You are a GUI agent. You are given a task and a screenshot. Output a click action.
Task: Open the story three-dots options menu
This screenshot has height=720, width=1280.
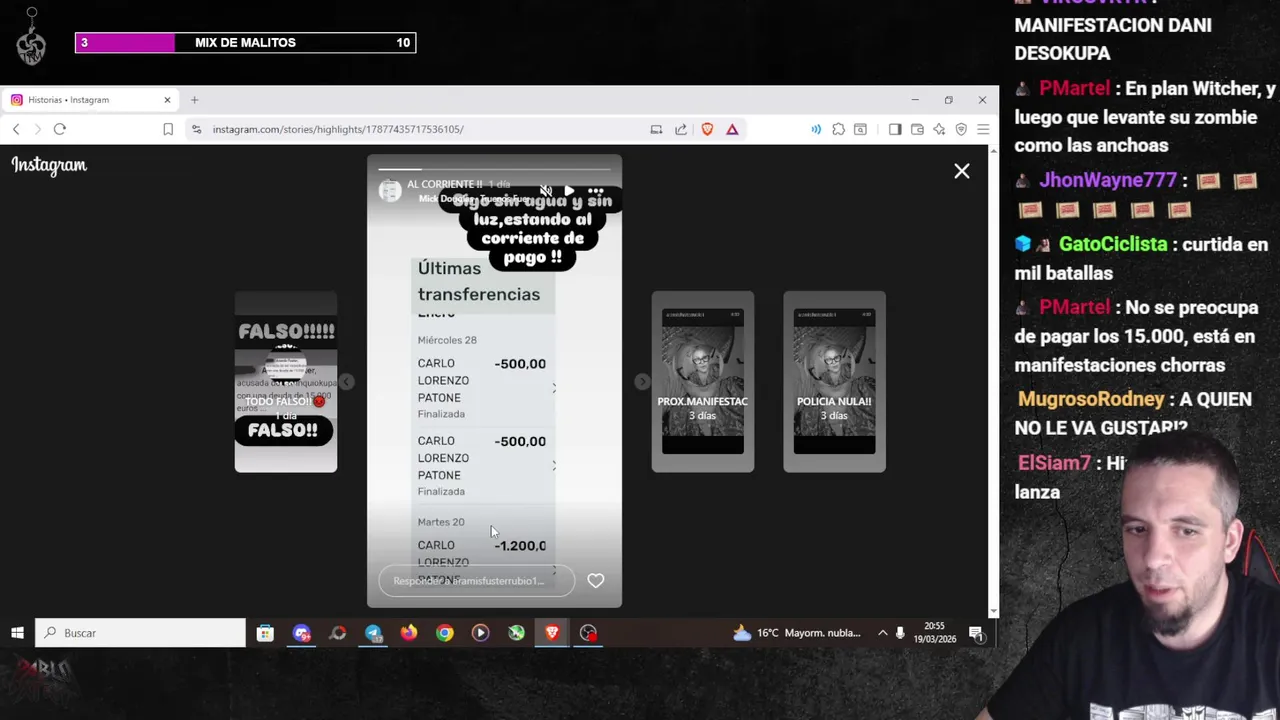(596, 191)
